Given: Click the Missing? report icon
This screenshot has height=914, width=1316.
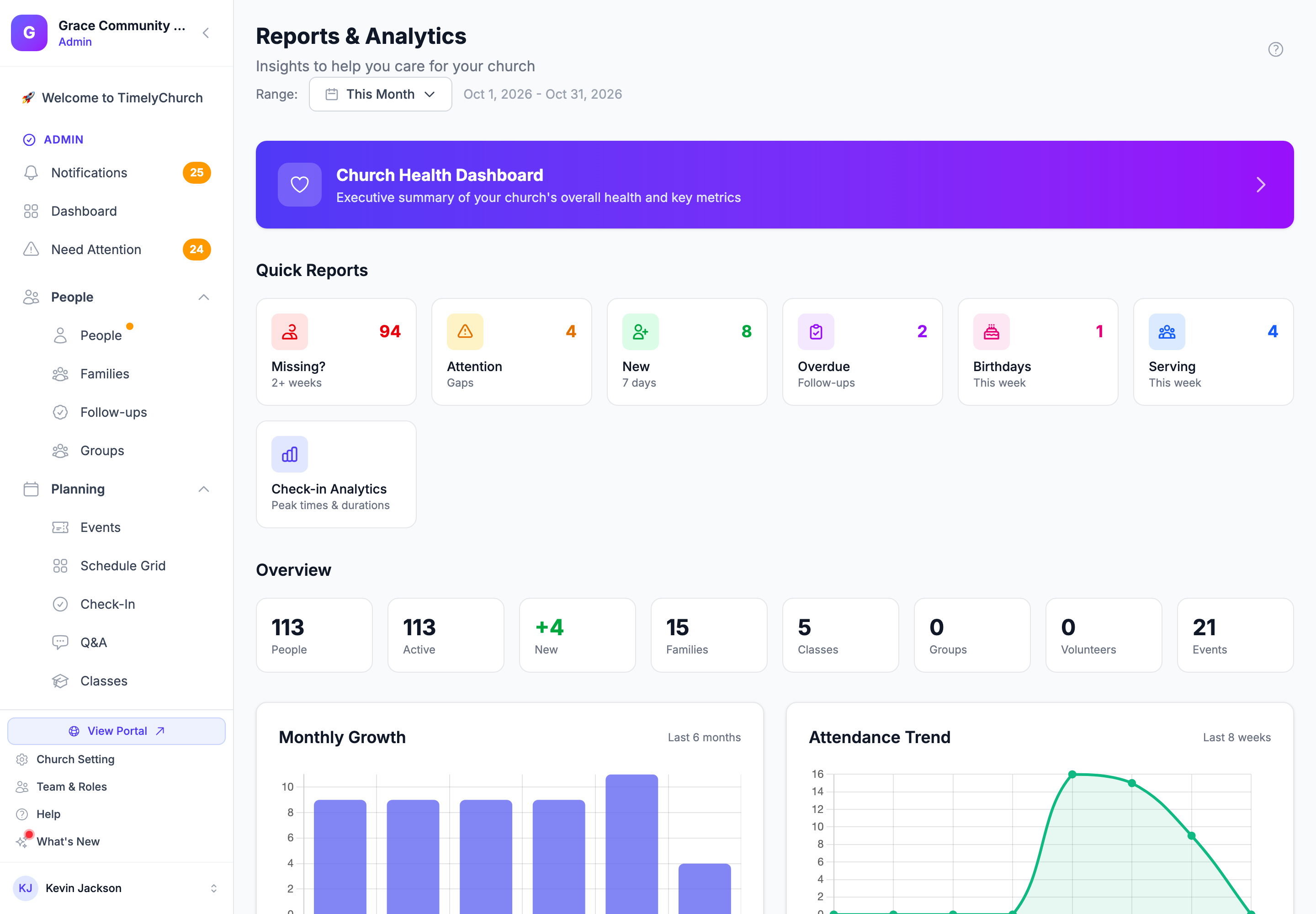Looking at the screenshot, I should (289, 332).
